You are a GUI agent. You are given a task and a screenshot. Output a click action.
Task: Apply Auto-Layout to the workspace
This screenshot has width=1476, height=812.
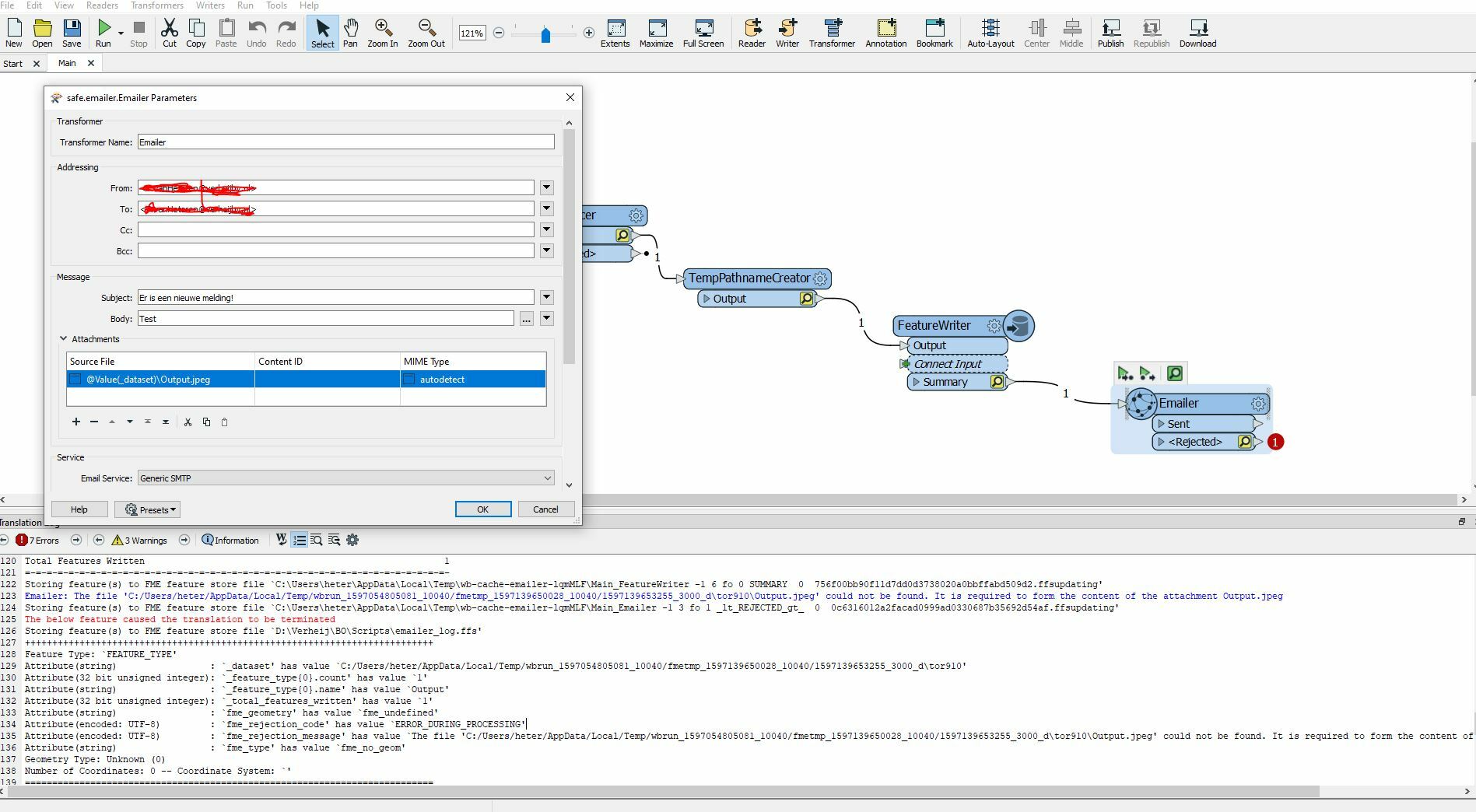(x=990, y=32)
